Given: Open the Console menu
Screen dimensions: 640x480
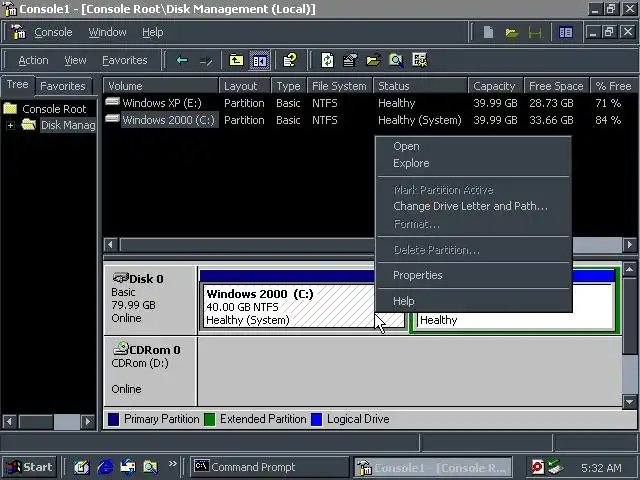Looking at the screenshot, I should (x=53, y=32).
